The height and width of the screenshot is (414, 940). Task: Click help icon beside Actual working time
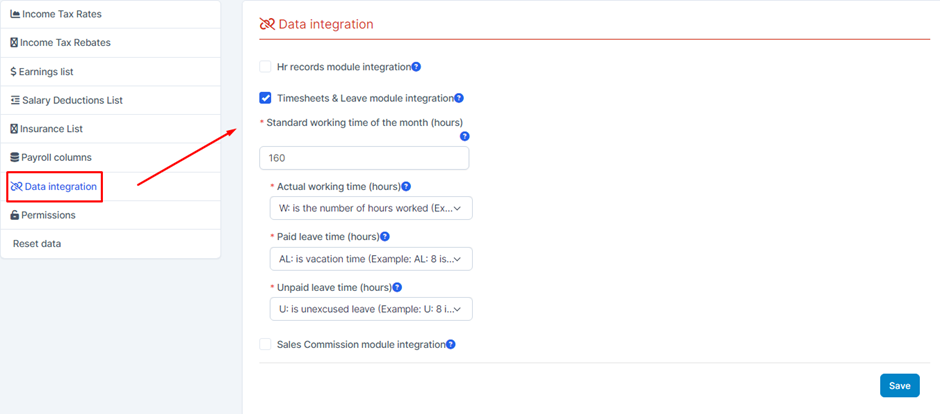406,187
